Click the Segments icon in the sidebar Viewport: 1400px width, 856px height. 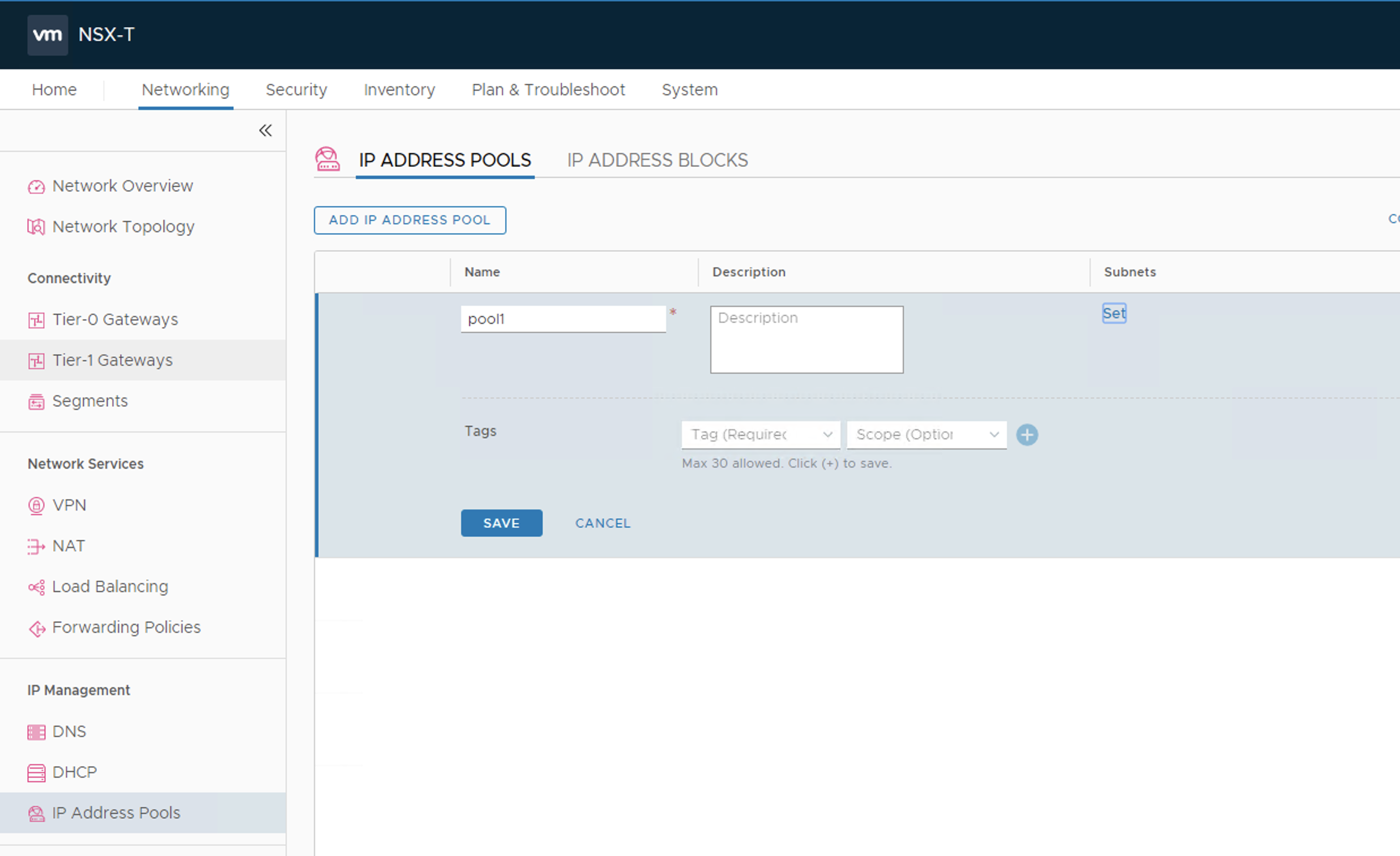[x=36, y=401]
